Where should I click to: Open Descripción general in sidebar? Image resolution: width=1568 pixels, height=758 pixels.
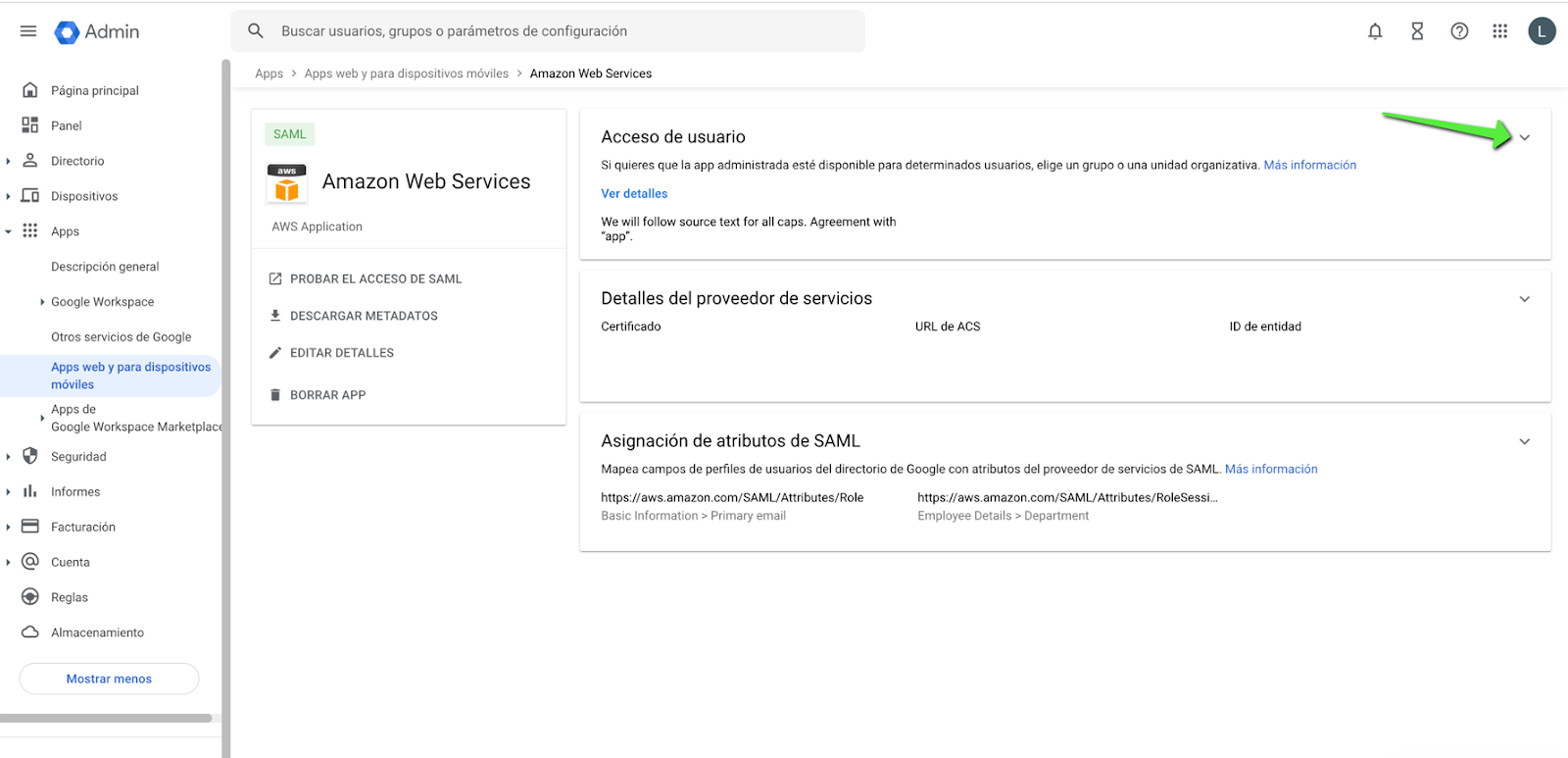click(x=105, y=267)
